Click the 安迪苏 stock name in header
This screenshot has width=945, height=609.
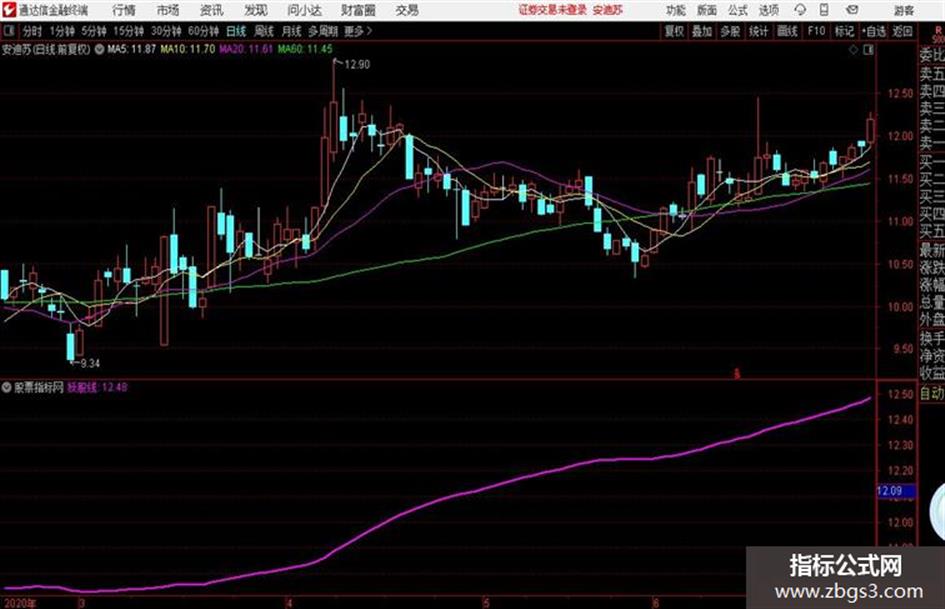click(x=608, y=10)
